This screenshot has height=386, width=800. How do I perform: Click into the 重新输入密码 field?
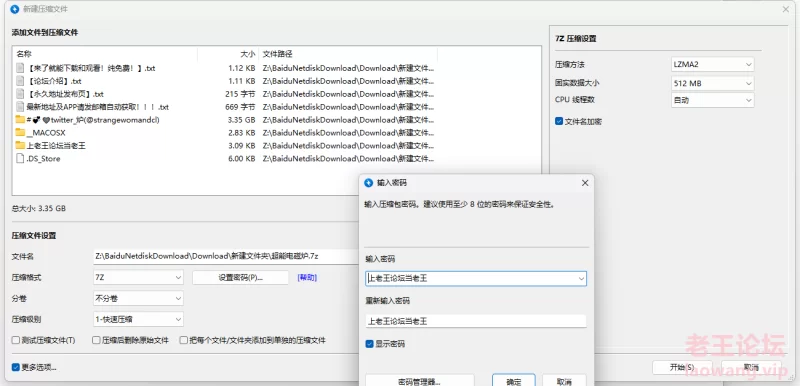point(476,321)
